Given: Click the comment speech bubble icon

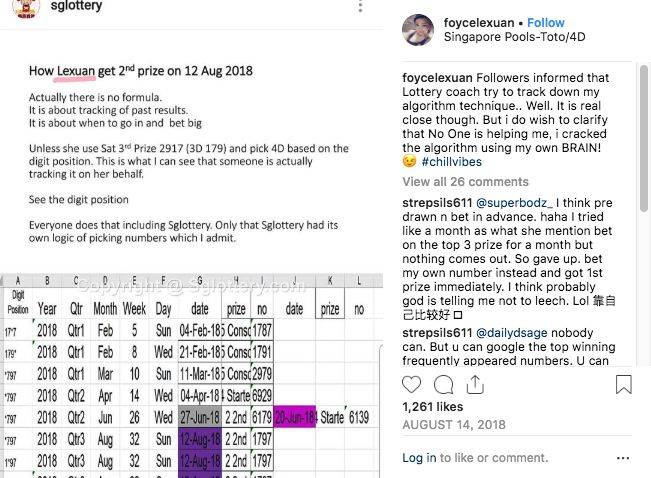Looking at the screenshot, I should tap(445, 384).
